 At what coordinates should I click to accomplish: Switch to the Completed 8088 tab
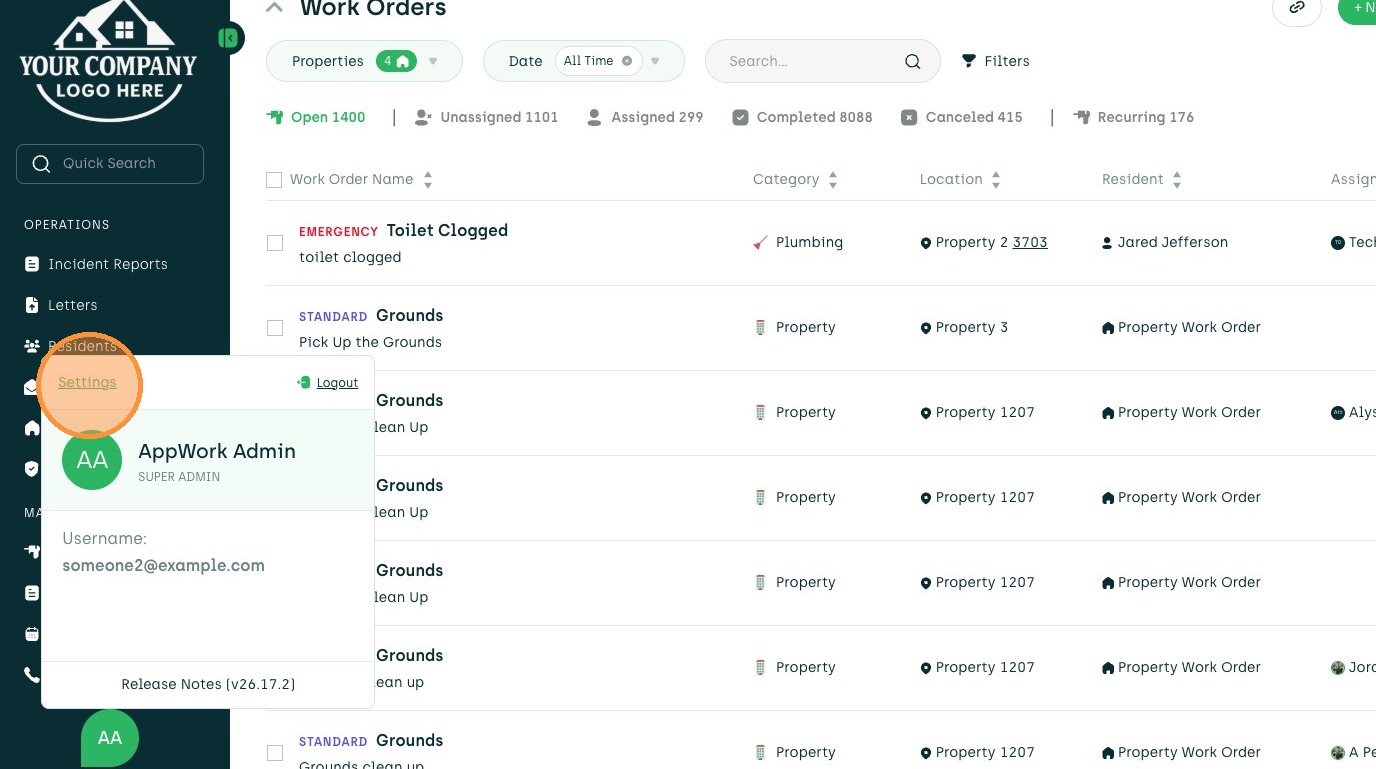tap(802, 117)
